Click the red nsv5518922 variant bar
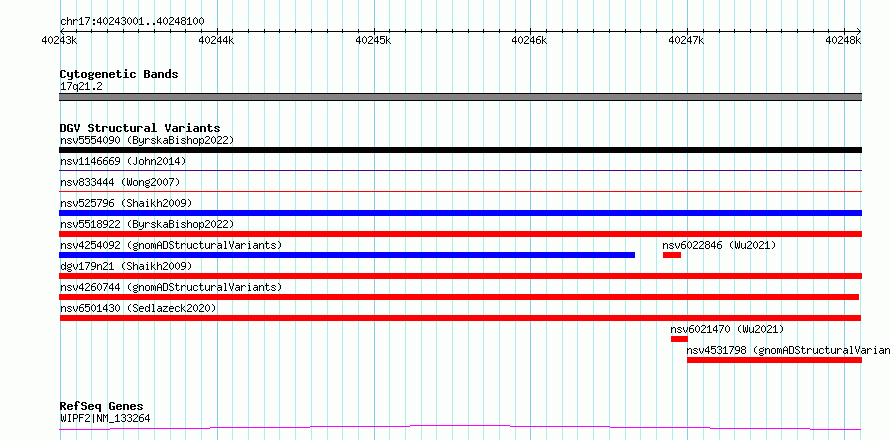This screenshot has width=890, height=440. [x=460, y=234]
